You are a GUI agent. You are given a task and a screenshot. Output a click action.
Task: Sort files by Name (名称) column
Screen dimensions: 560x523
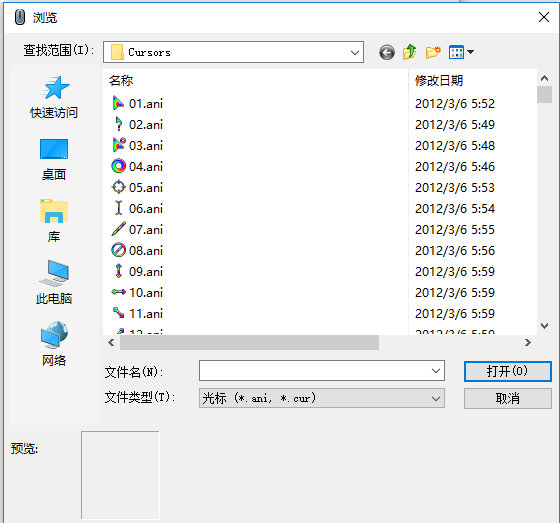coord(255,80)
